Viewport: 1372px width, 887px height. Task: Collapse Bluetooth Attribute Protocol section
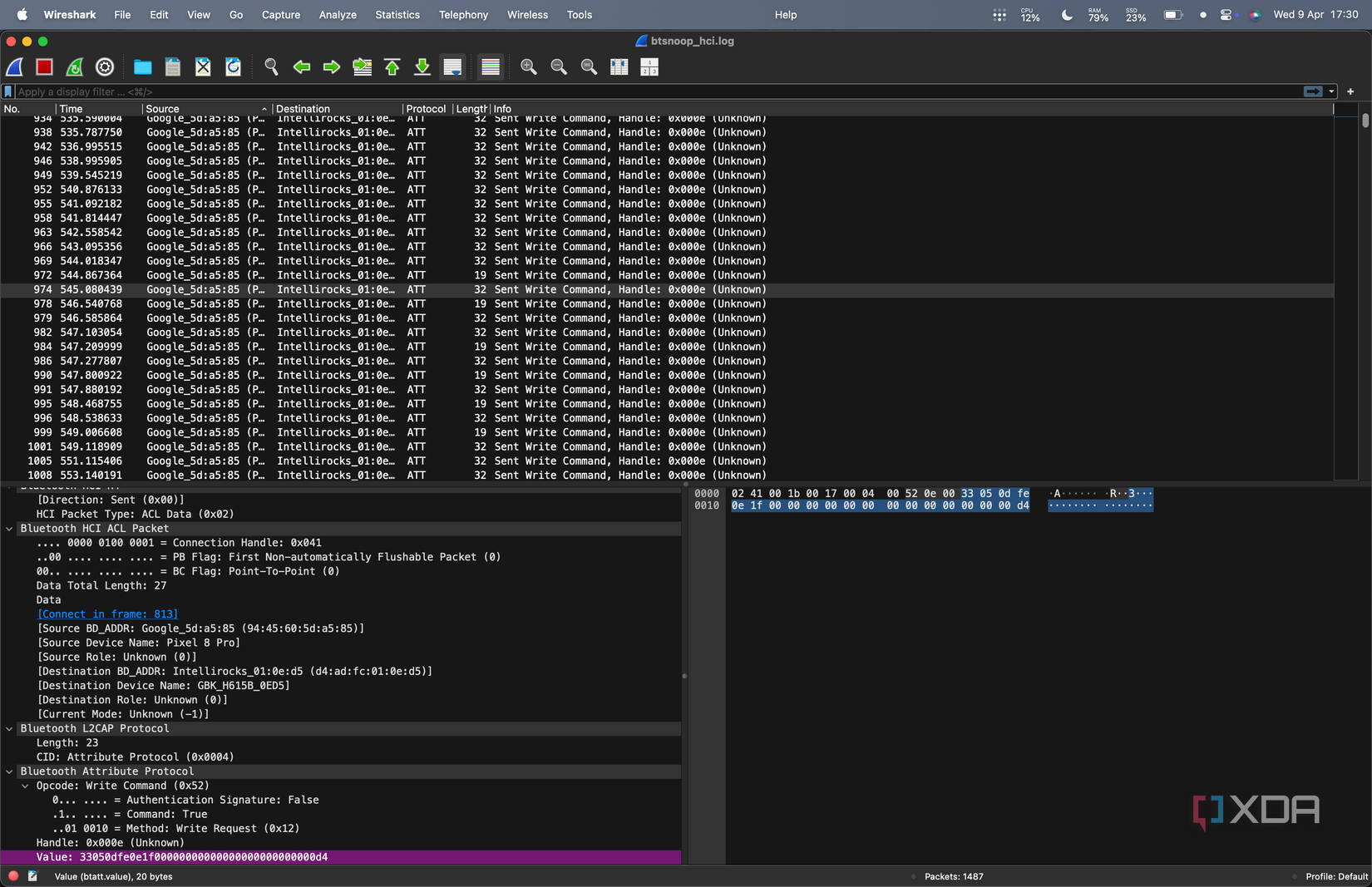(9, 771)
